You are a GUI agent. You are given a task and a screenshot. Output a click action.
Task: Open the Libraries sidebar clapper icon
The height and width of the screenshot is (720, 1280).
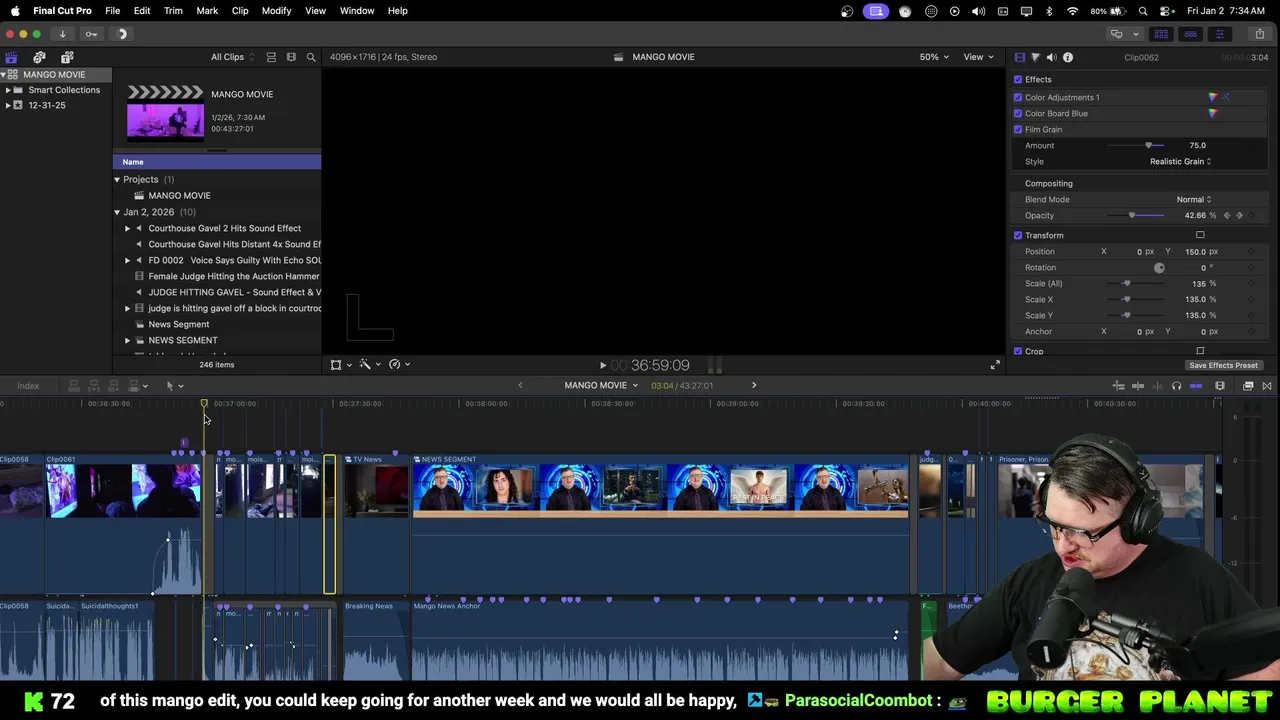click(x=11, y=57)
